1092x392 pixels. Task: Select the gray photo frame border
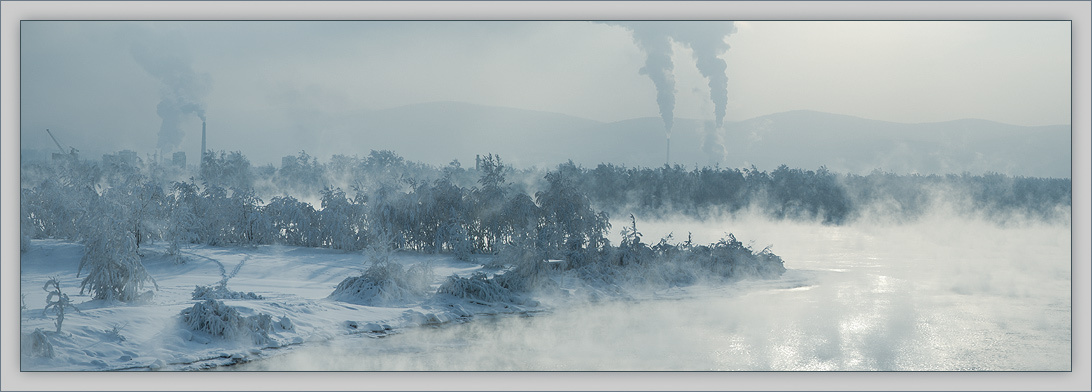point(546,10)
